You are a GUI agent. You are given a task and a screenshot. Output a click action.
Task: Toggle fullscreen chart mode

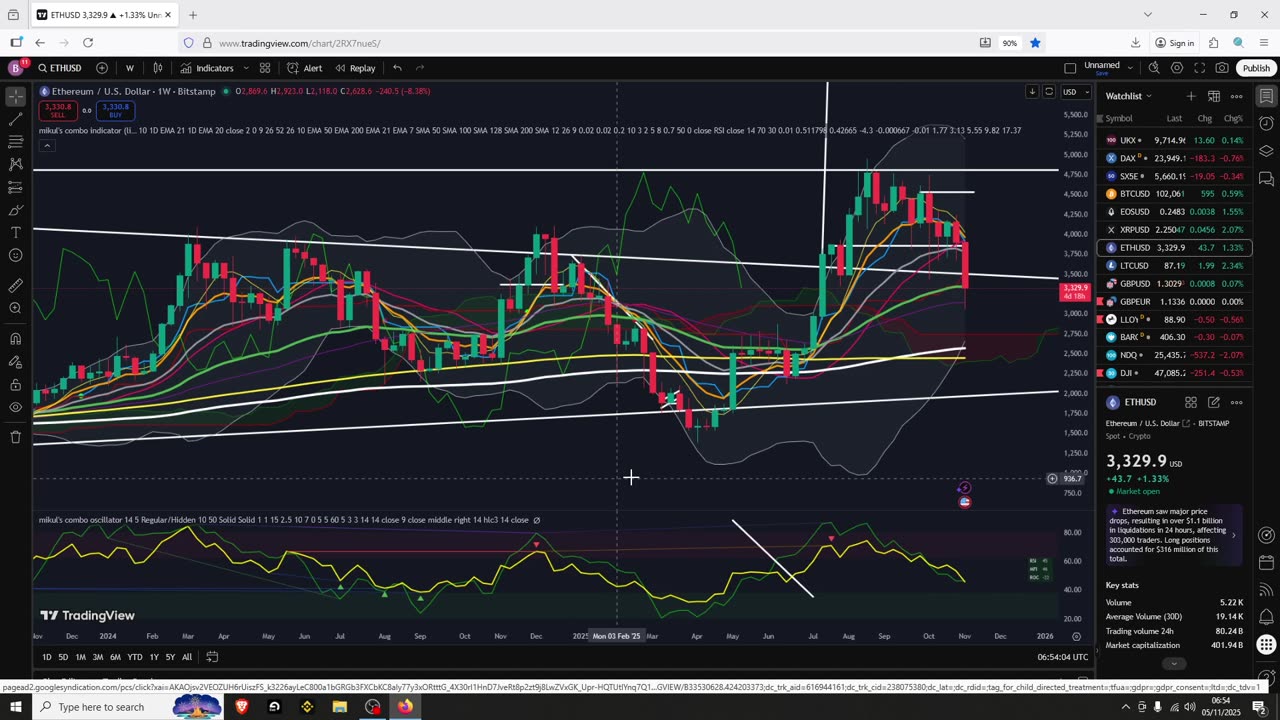[1199, 68]
